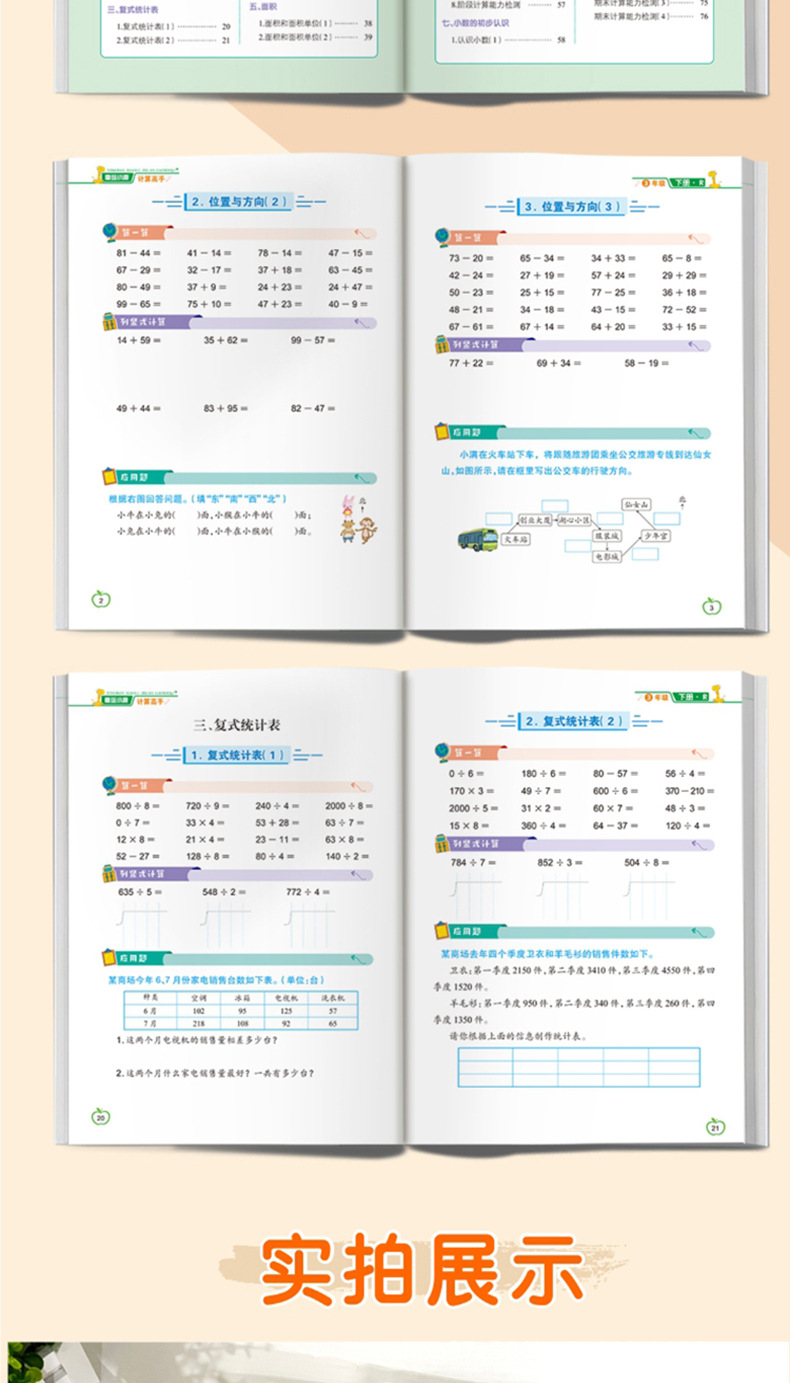Click the calculator icon on page 20
The image size is (790, 1383).
tap(111, 873)
